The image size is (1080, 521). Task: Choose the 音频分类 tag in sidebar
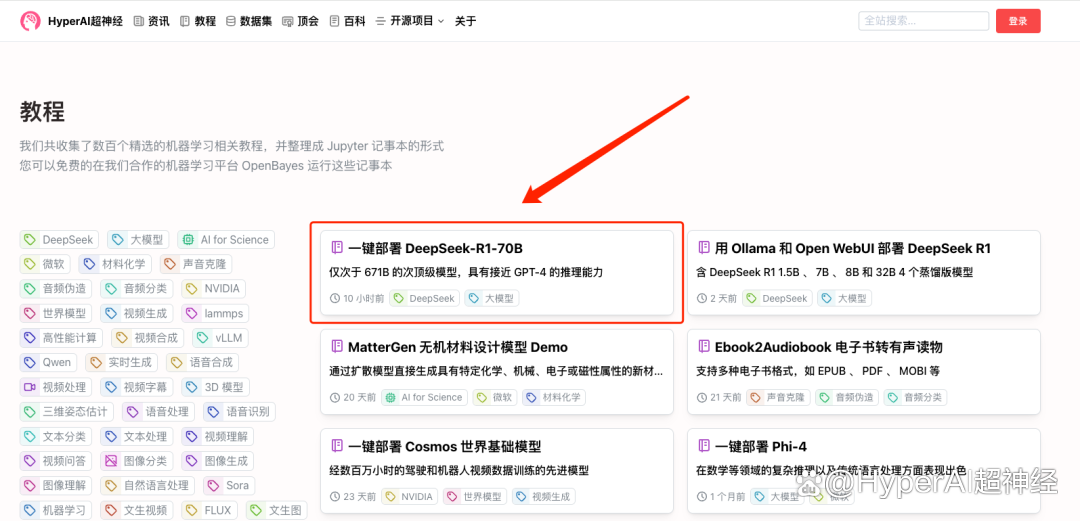[x=137, y=289]
